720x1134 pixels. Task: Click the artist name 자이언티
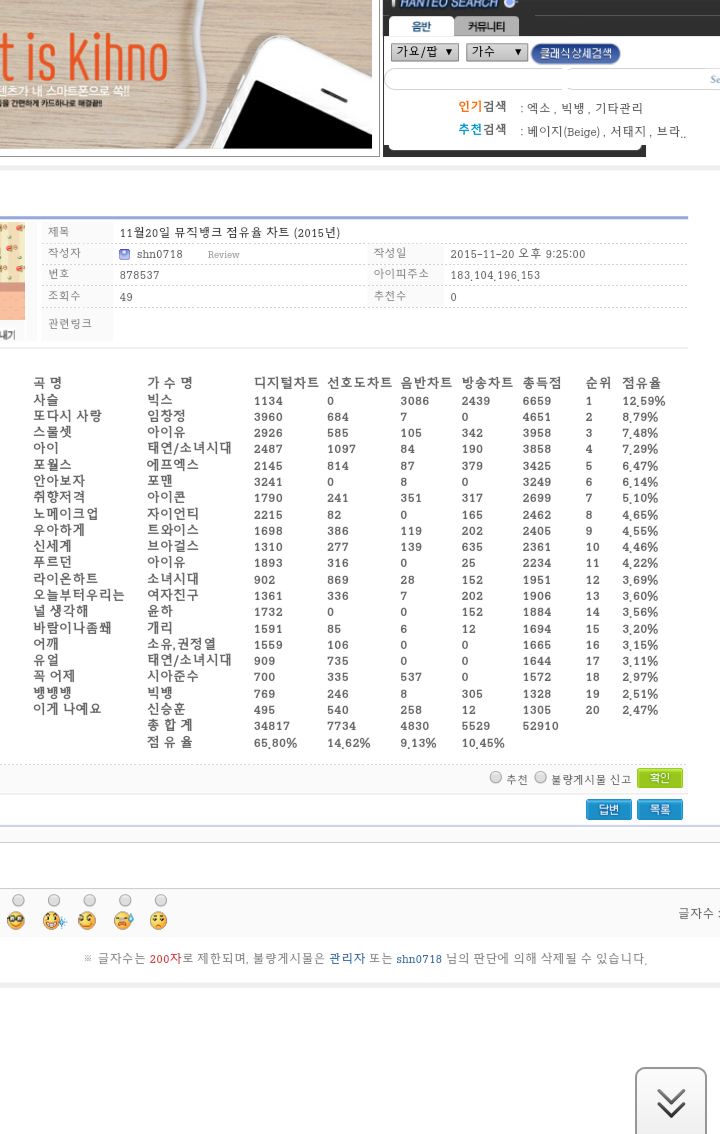tap(173, 514)
